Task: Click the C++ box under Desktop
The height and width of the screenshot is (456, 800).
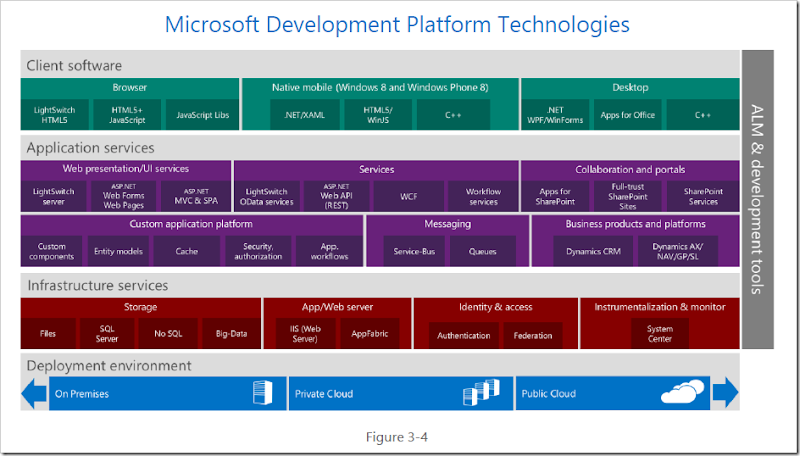Action: [x=703, y=115]
